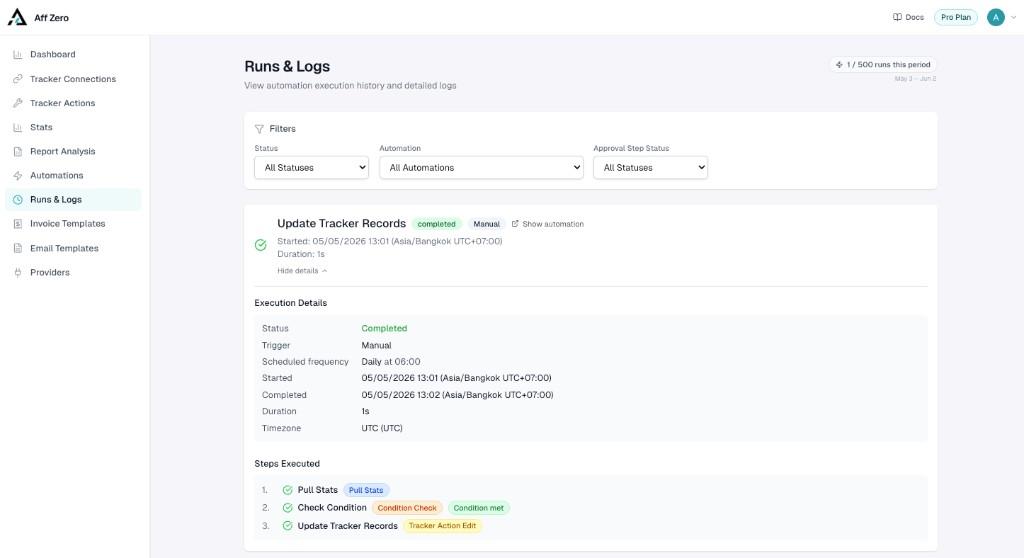Click the Manual trigger badge
Viewport: 1024px width, 558px height.
point(487,224)
